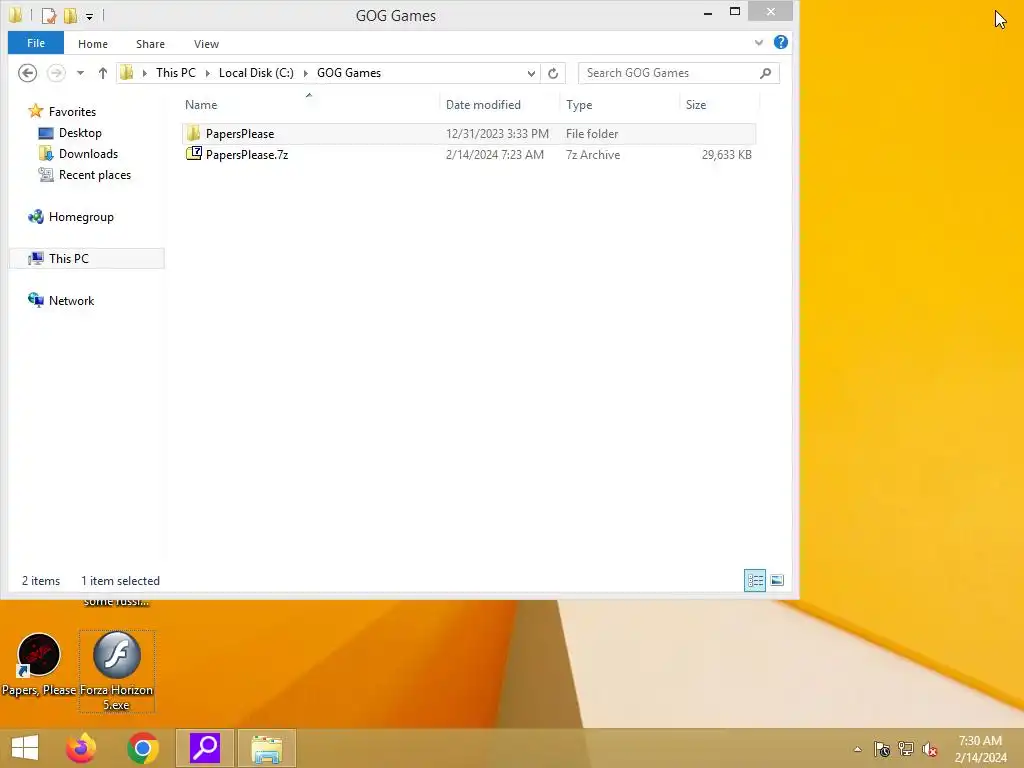Viewport: 1024px width, 768px height.
Task: Refresh the GOG Games folder view
Action: pyautogui.click(x=553, y=73)
